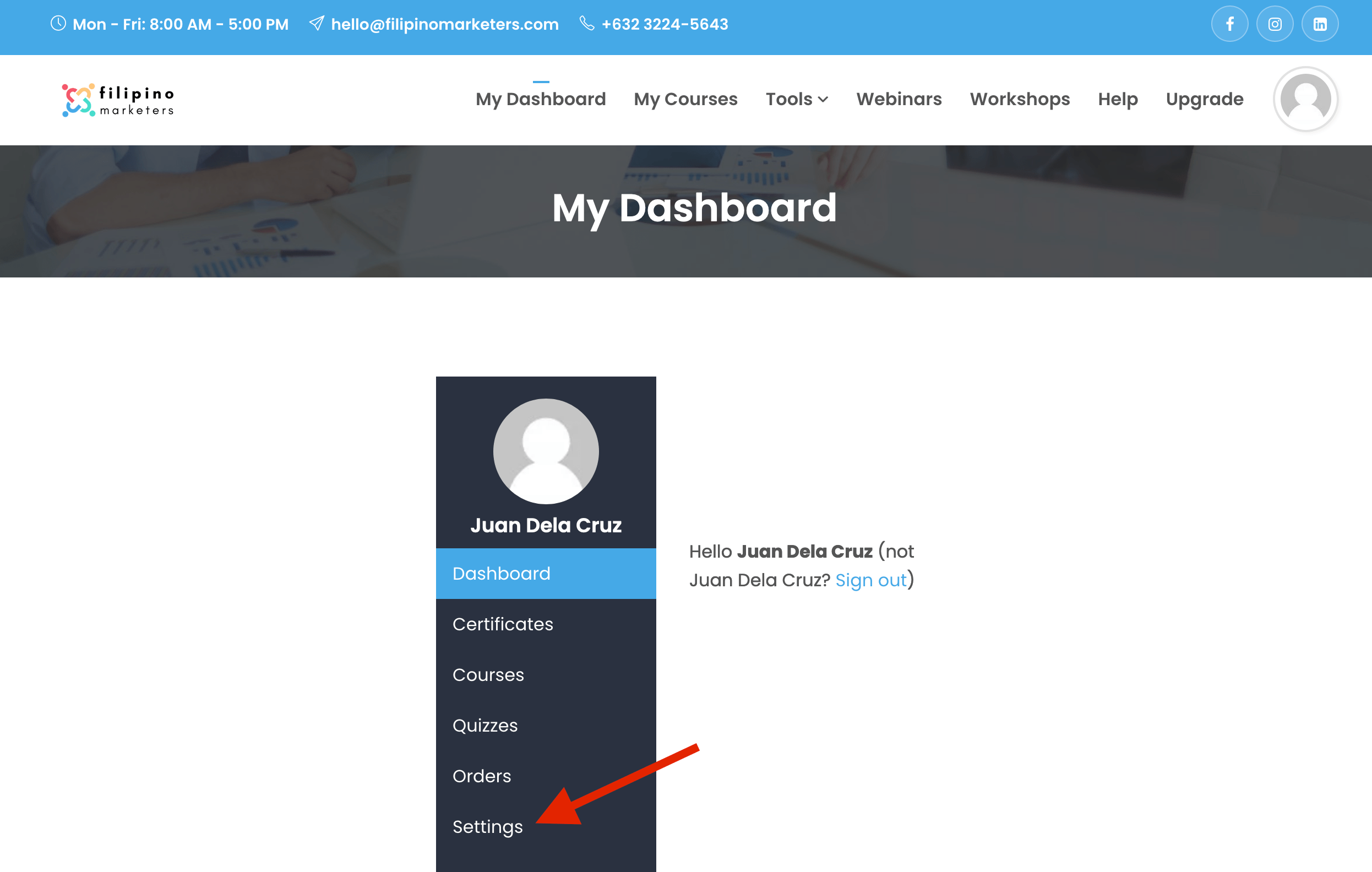
Task: Open the Facebook social icon
Action: click(x=1229, y=24)
